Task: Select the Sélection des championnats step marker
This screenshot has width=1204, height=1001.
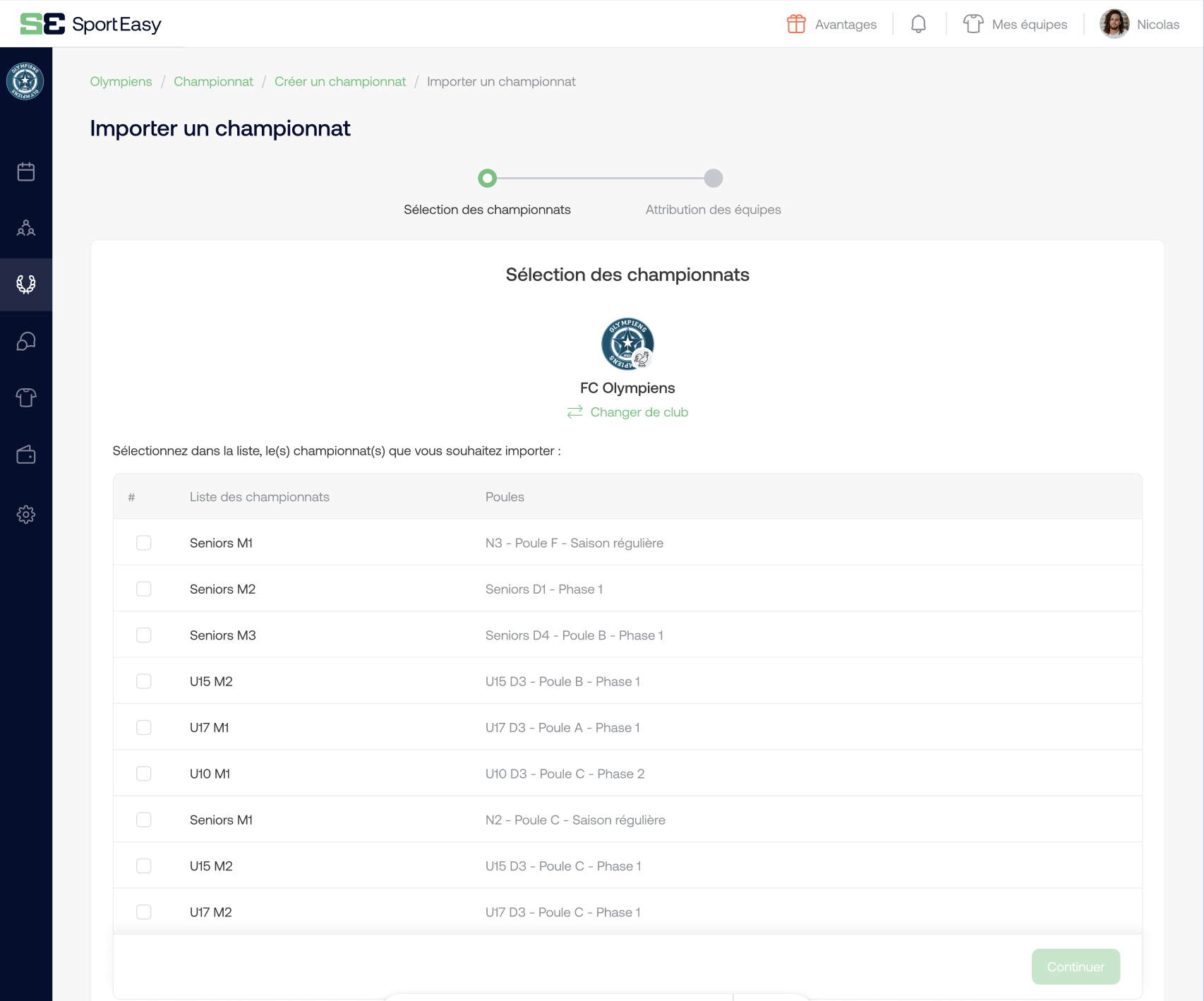Action: (487, 178)
